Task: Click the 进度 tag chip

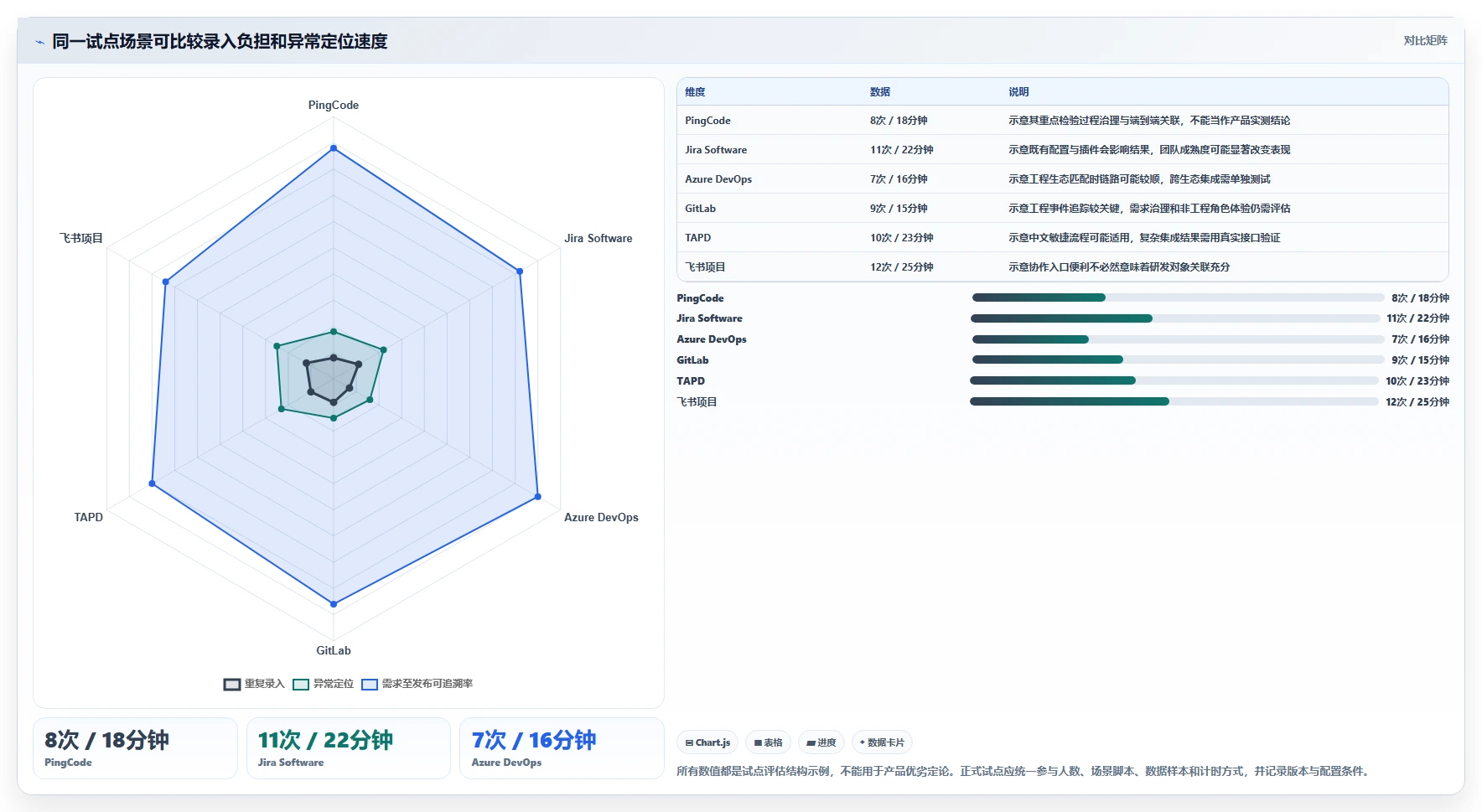Action: 821,742
